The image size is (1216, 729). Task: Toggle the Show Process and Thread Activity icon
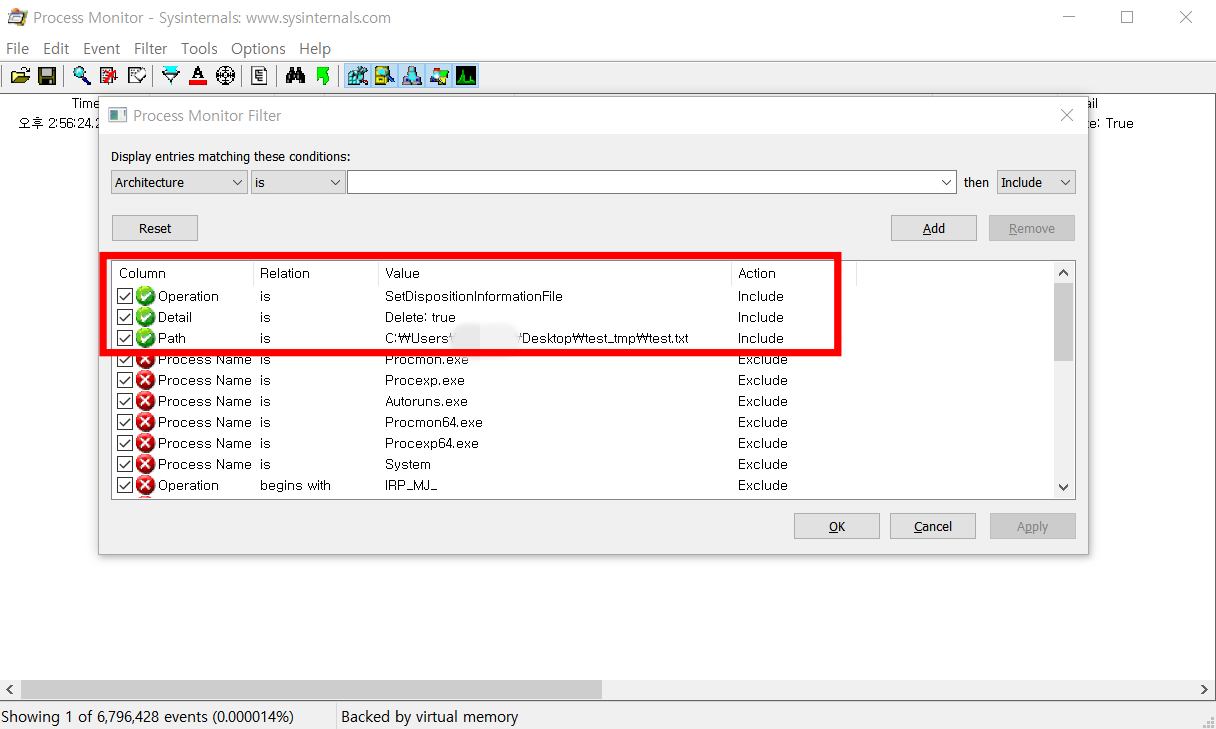(x=439, y=75)
